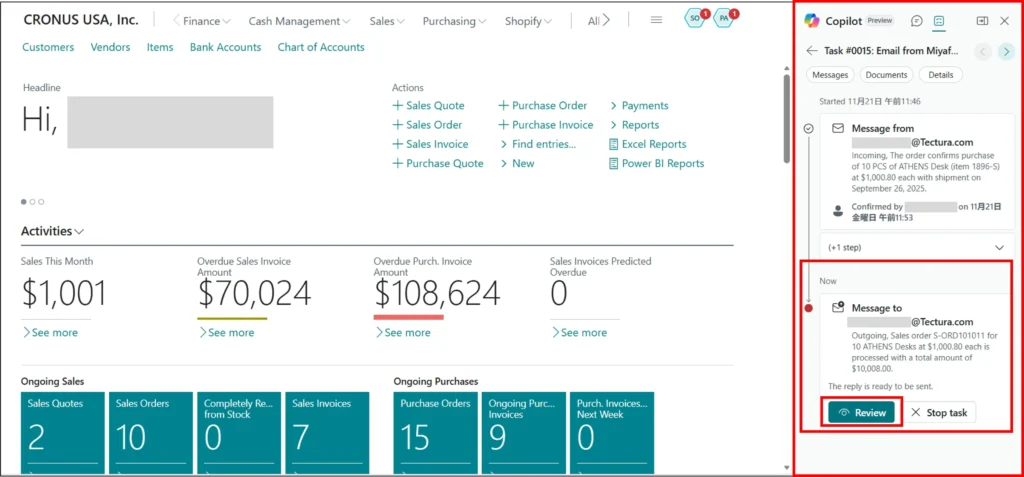Open the SO agent badge
This screenshot has height=477, width=1024.
point(694,19)
